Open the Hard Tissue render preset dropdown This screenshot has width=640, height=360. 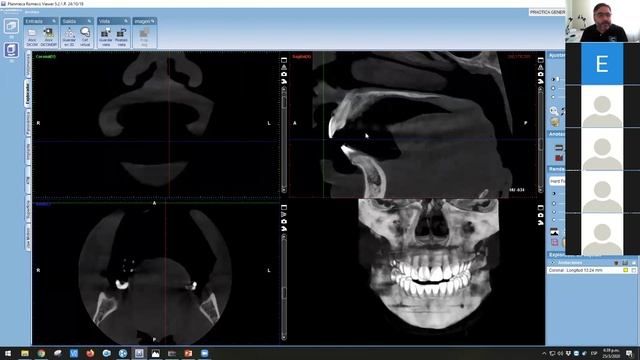[x=558, y=181]
